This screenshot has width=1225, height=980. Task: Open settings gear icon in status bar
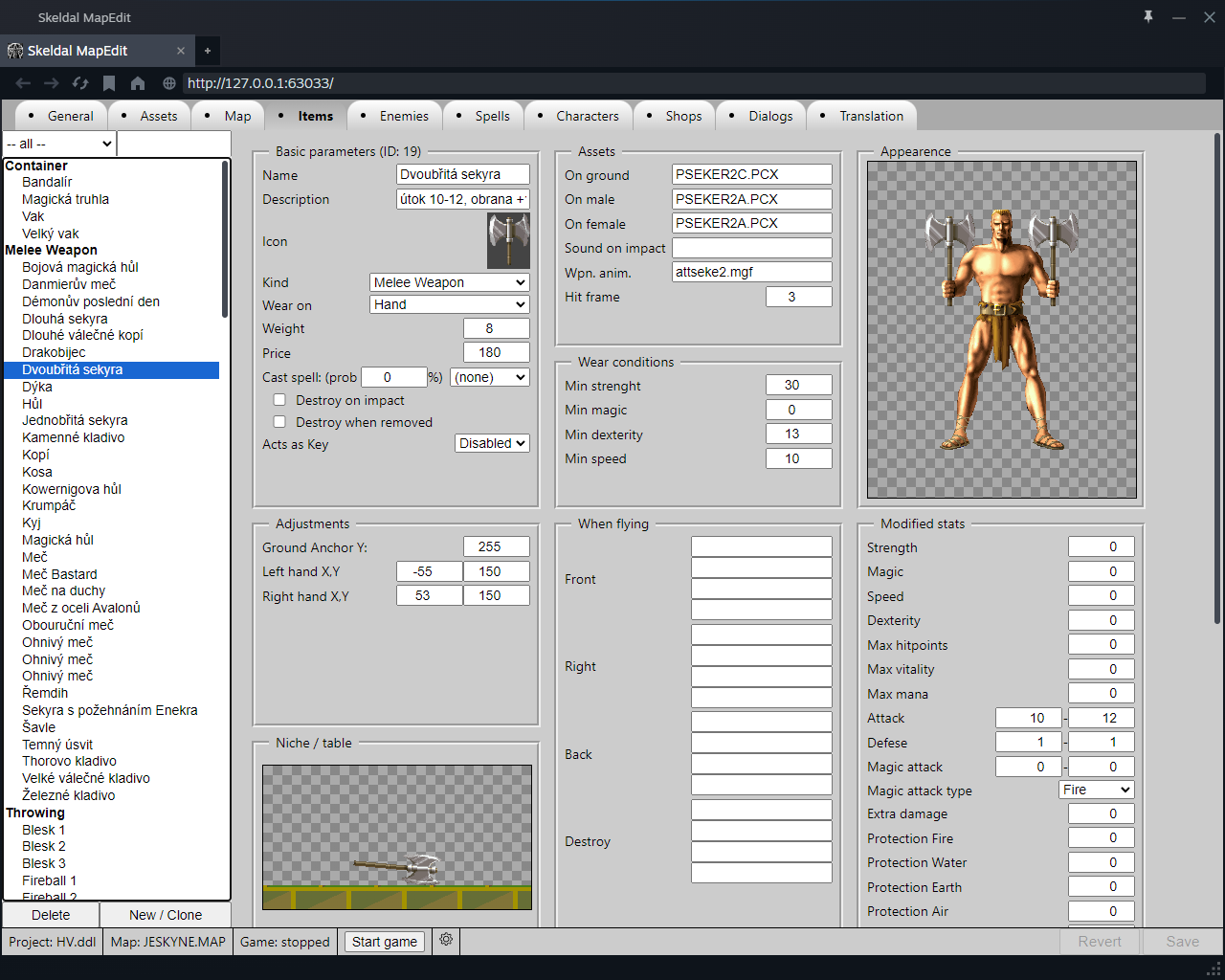[x=446, y=940]
